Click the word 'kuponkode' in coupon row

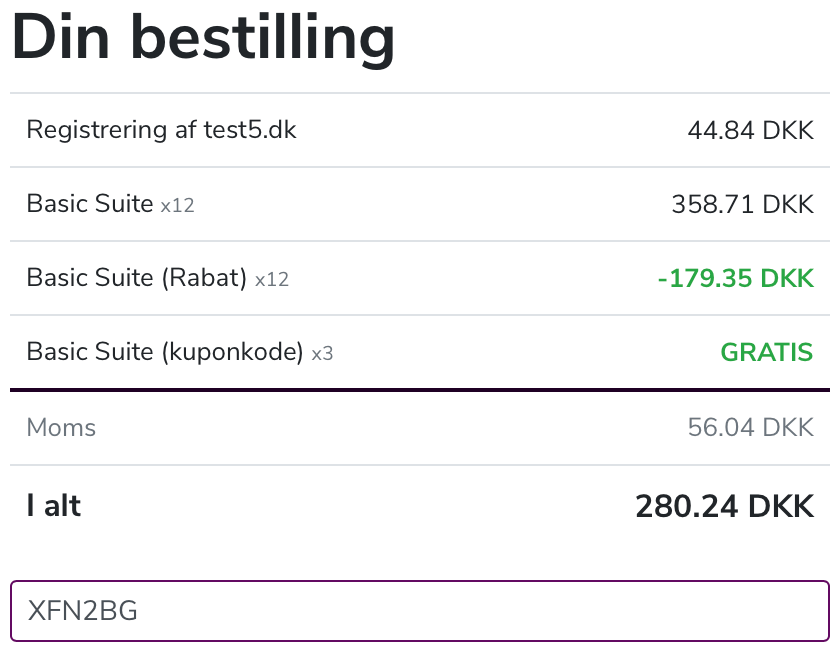pos(232,351)
